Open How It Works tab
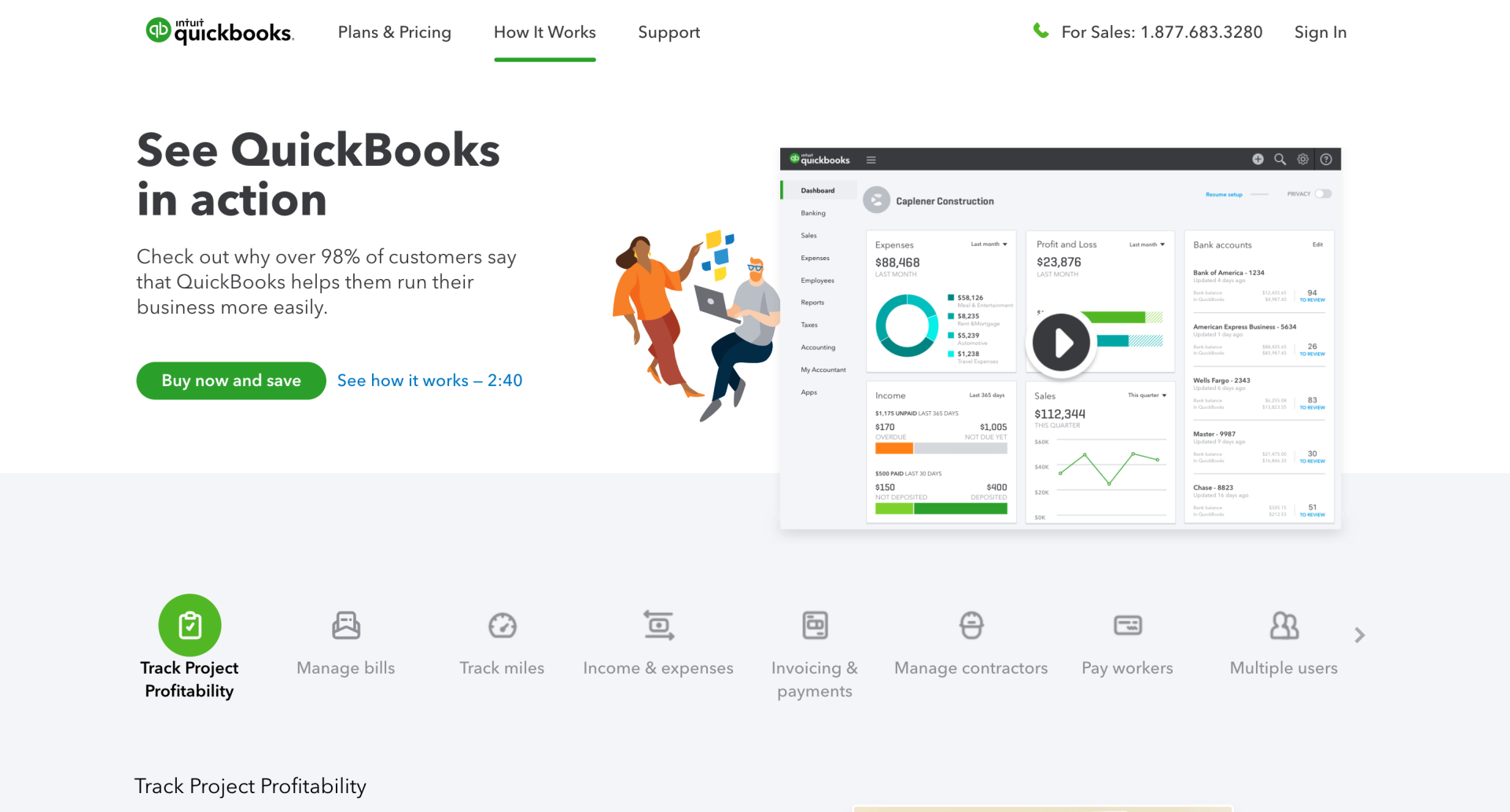The height and width of the screenshot is (812, 1510). (x=545, y=32)
